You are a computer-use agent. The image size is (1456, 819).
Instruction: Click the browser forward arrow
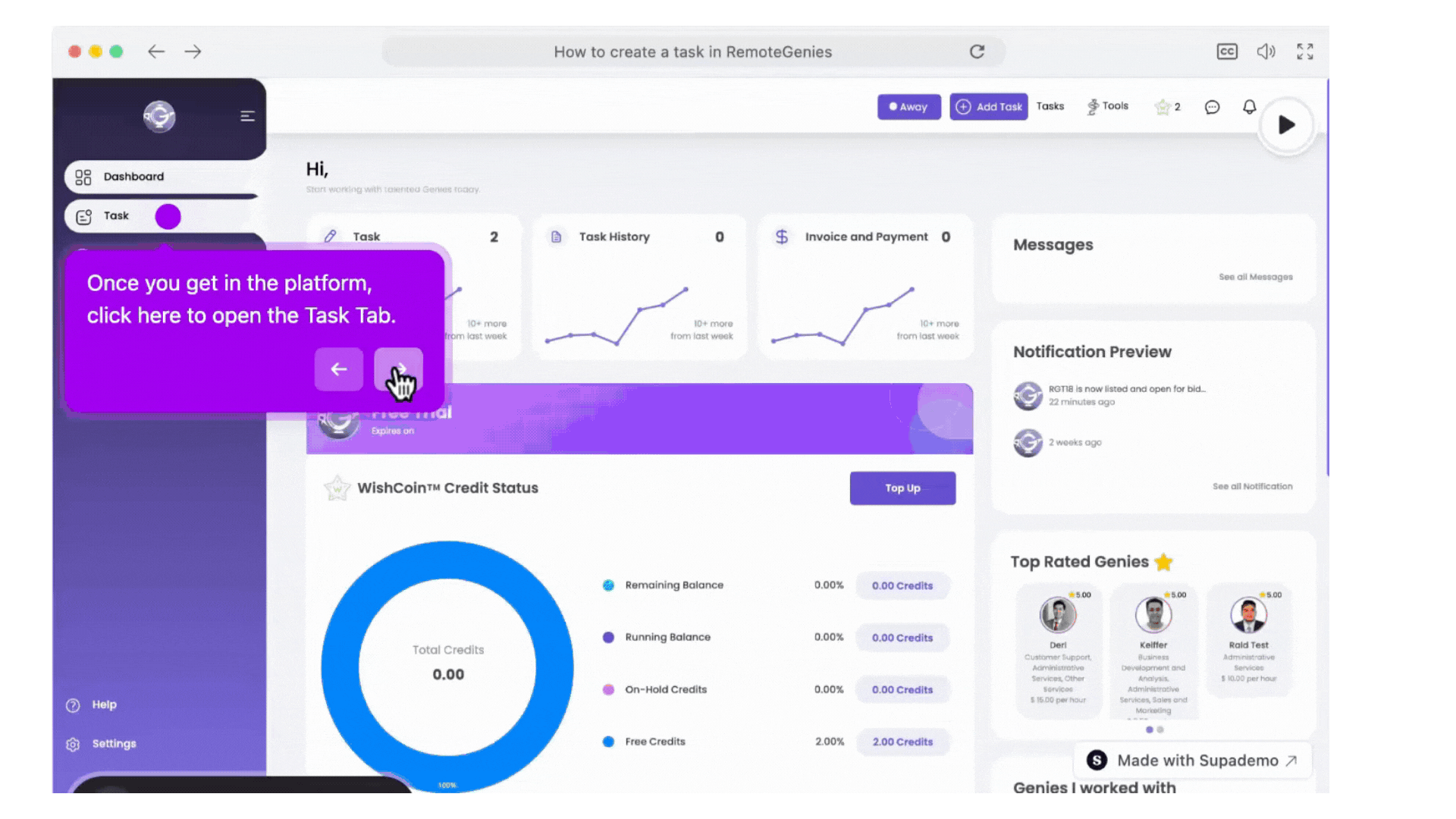[193, 52]
